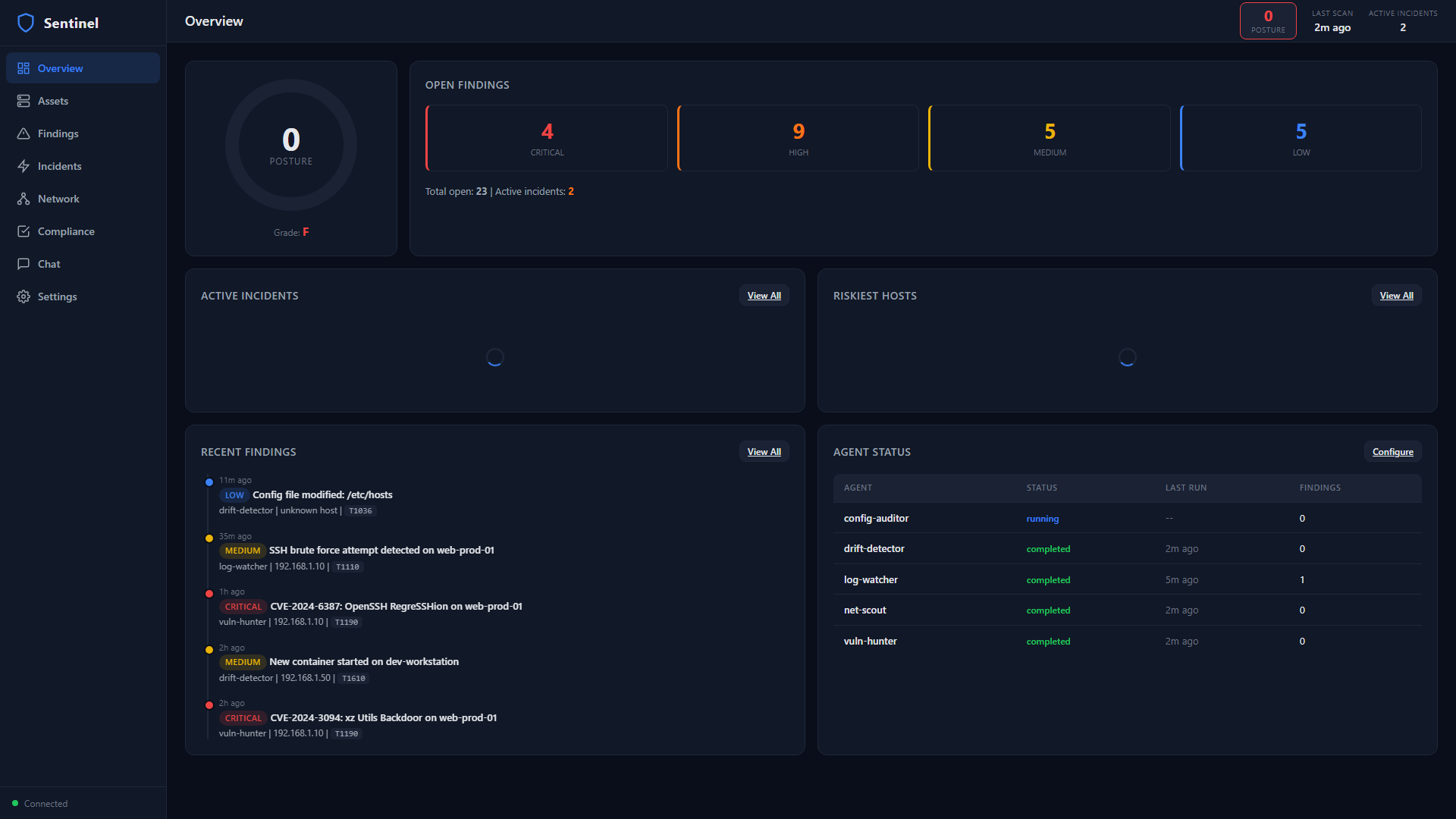Select the Critical findings count card
The image size is (1456, 819).
pyautogui.click(x=547, y=138)
